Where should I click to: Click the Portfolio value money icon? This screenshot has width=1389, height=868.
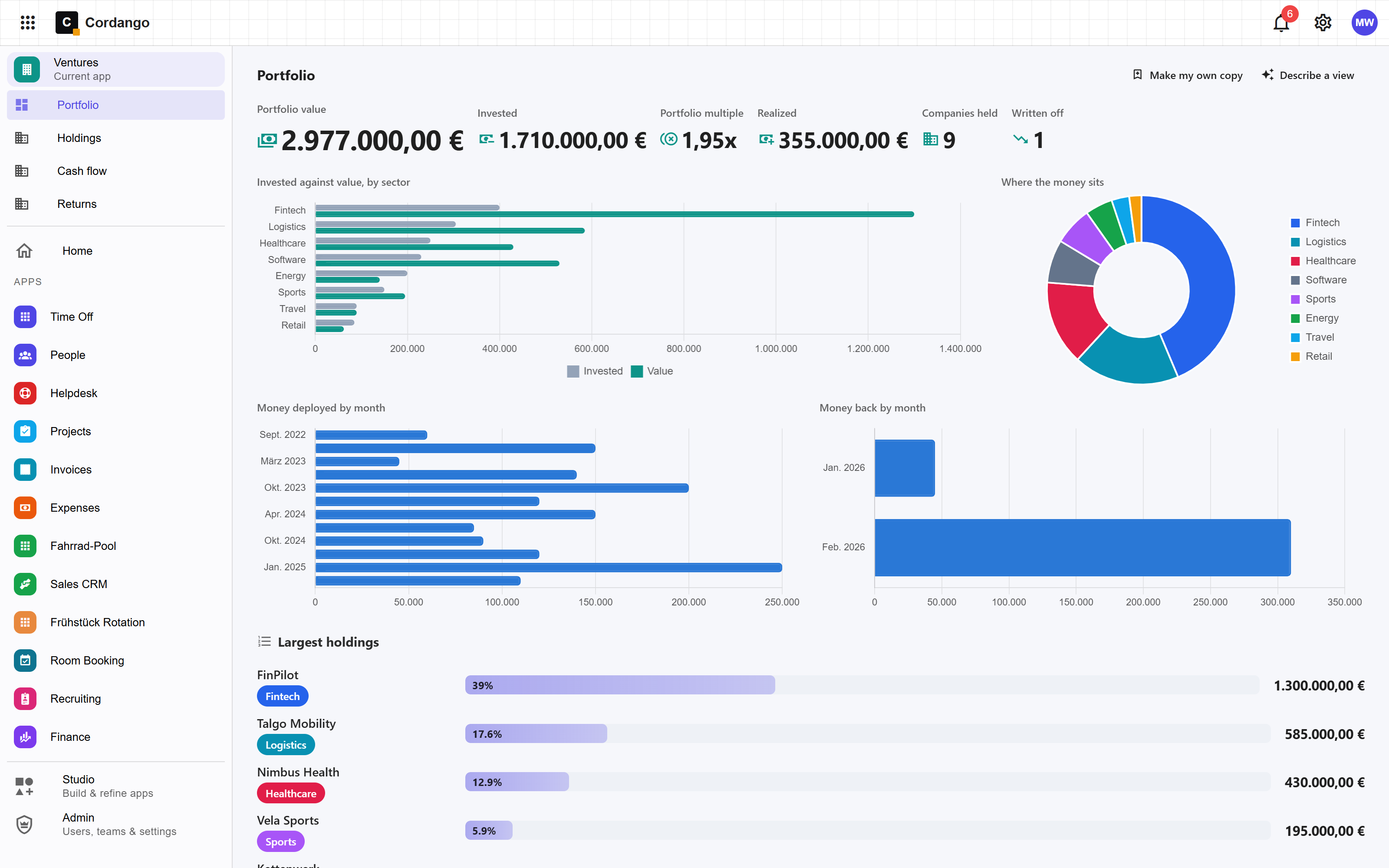[x=267, y=141]
